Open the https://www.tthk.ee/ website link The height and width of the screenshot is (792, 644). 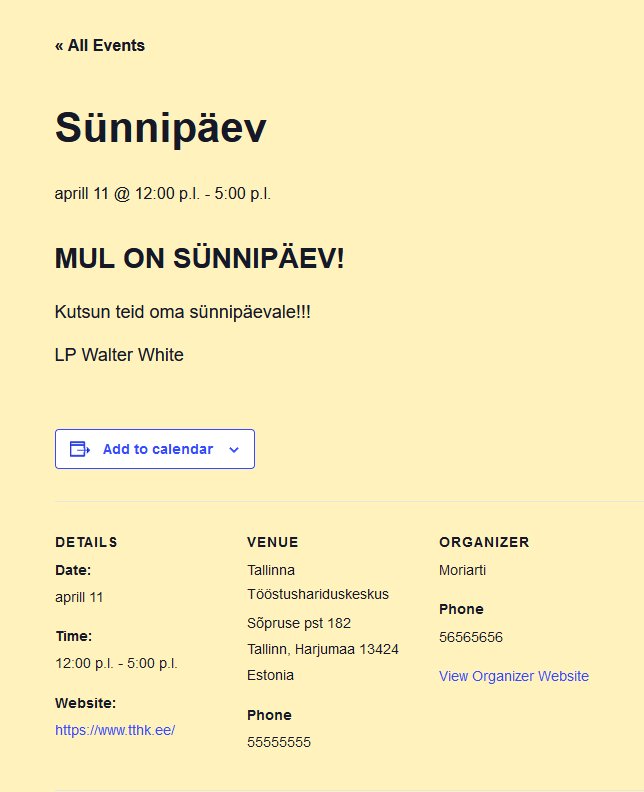(x=115, y=730)
